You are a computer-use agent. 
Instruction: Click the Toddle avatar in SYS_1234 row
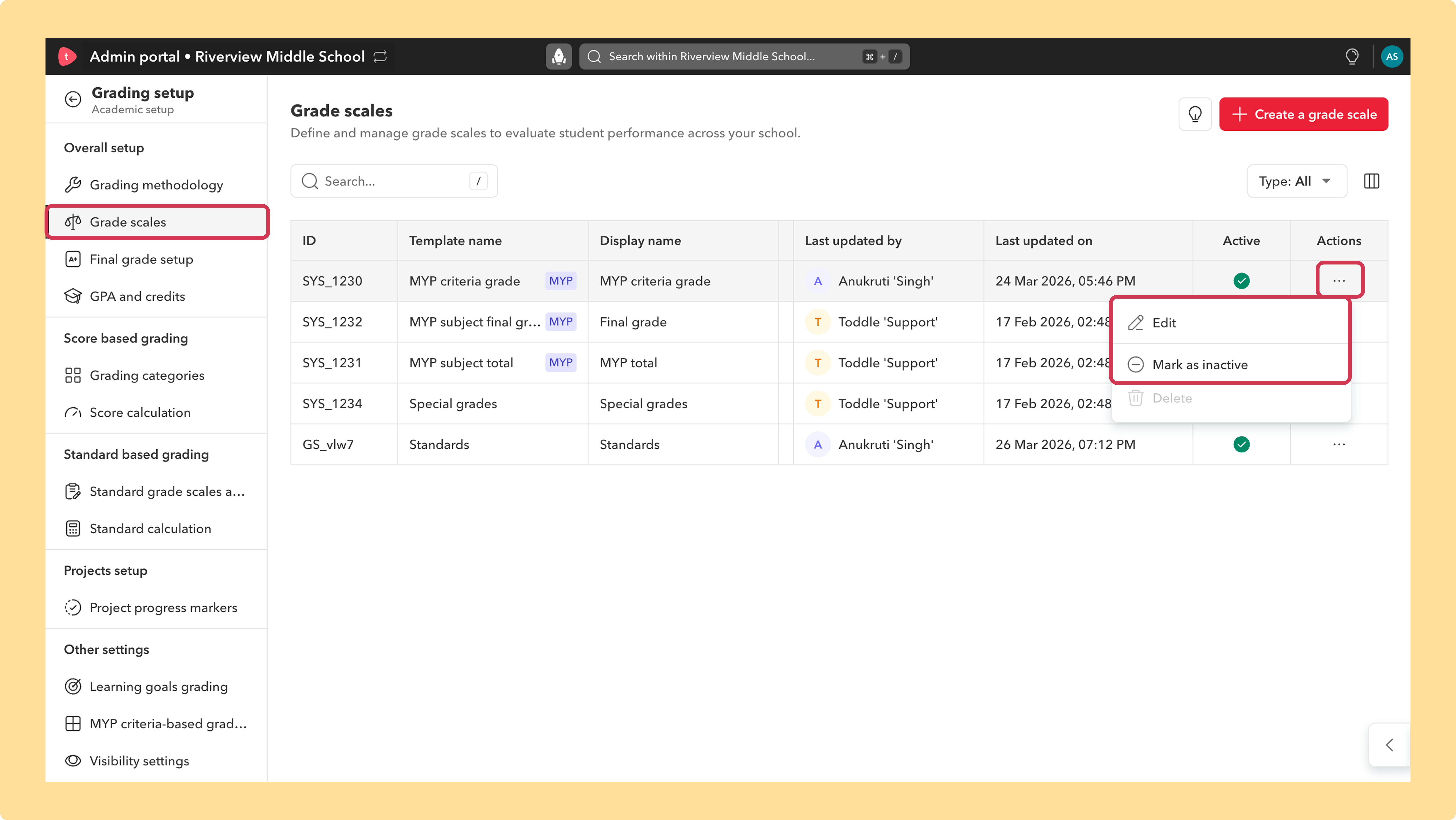click(x=817, y=404)
